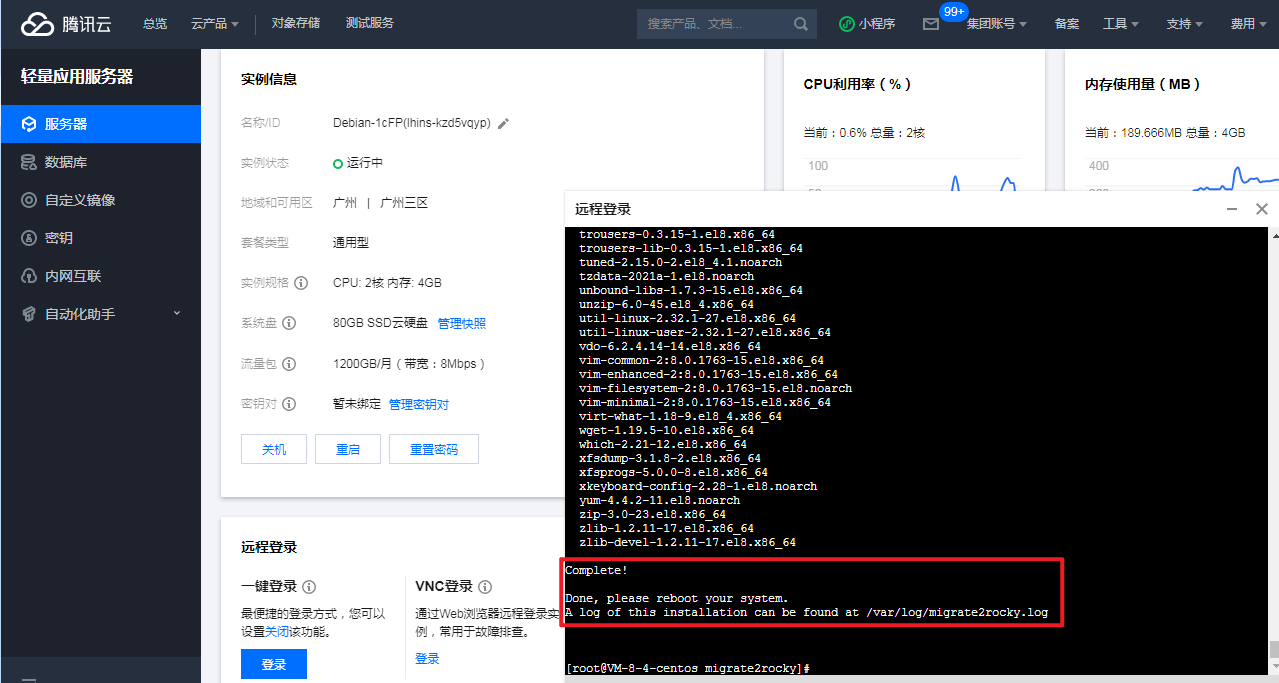The width and height of the screenshot is (1279, 683).
Task: Open the mail messages envelope icon
Action: pyautogui.click(x=931, y=24)
